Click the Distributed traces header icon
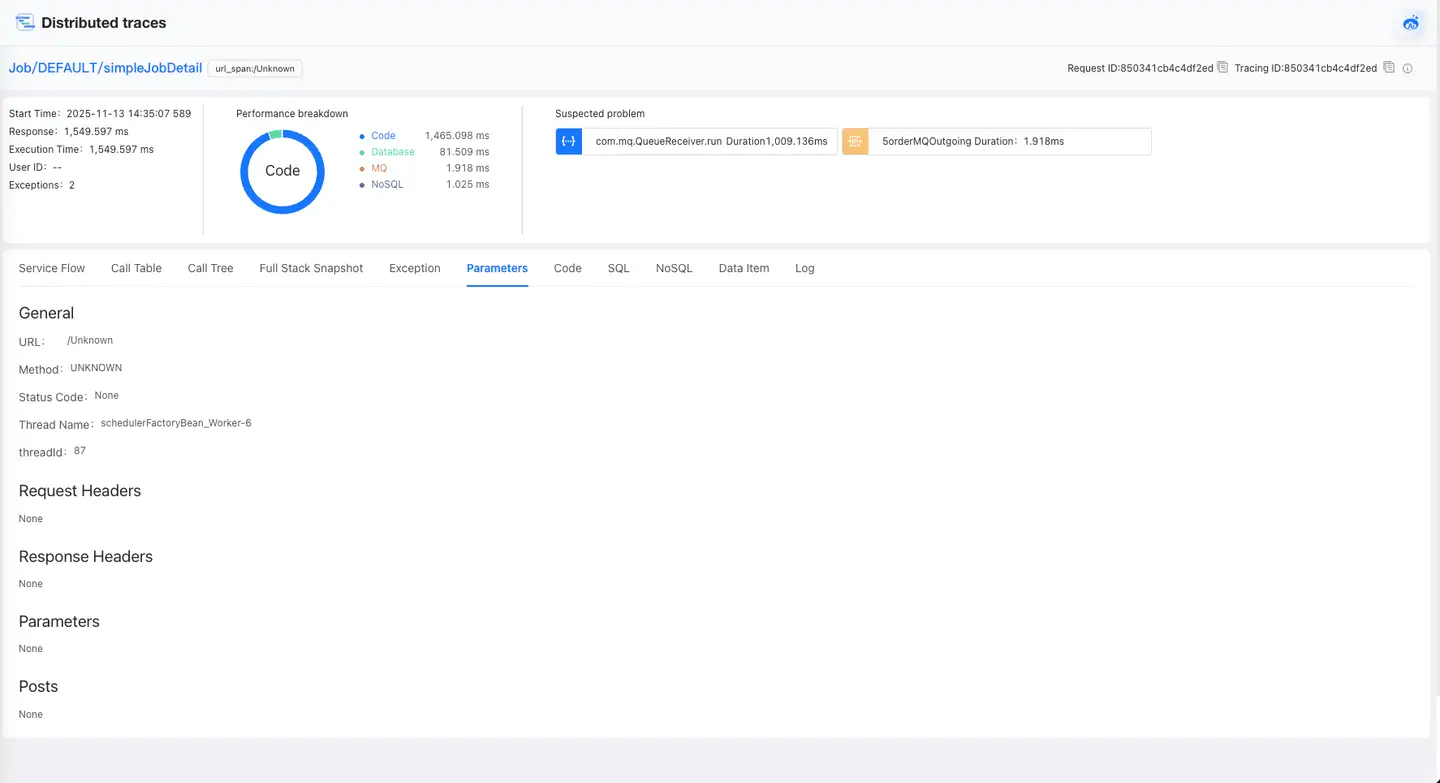 click(25, 23)
